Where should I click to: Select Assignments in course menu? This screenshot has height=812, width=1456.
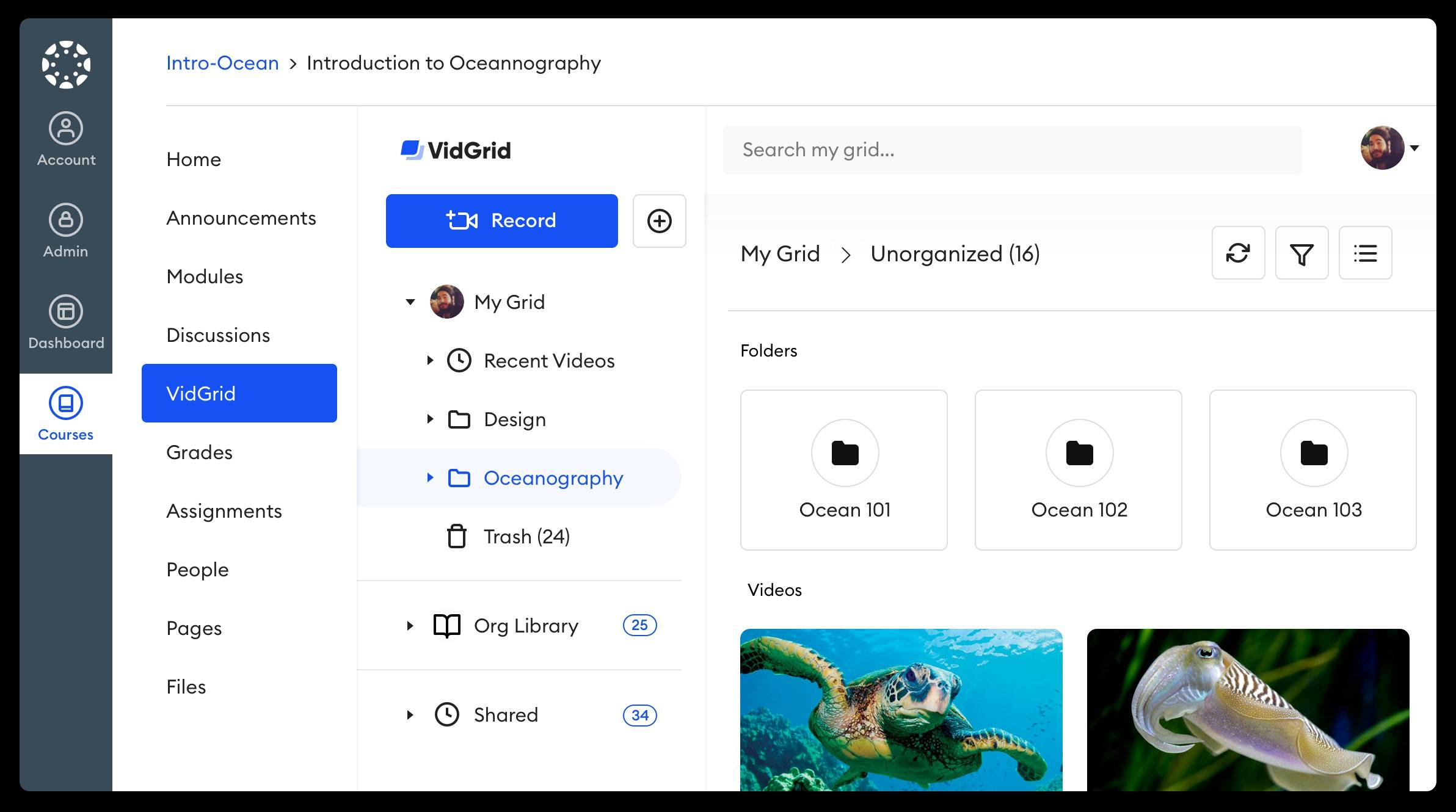pyautogui.click(x=224, y=511)
